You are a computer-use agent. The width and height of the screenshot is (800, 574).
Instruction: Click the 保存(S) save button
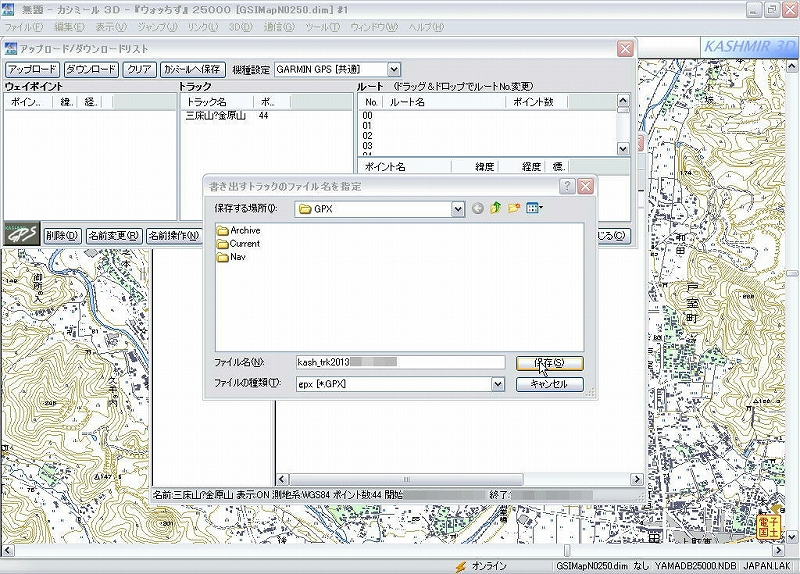549,363
